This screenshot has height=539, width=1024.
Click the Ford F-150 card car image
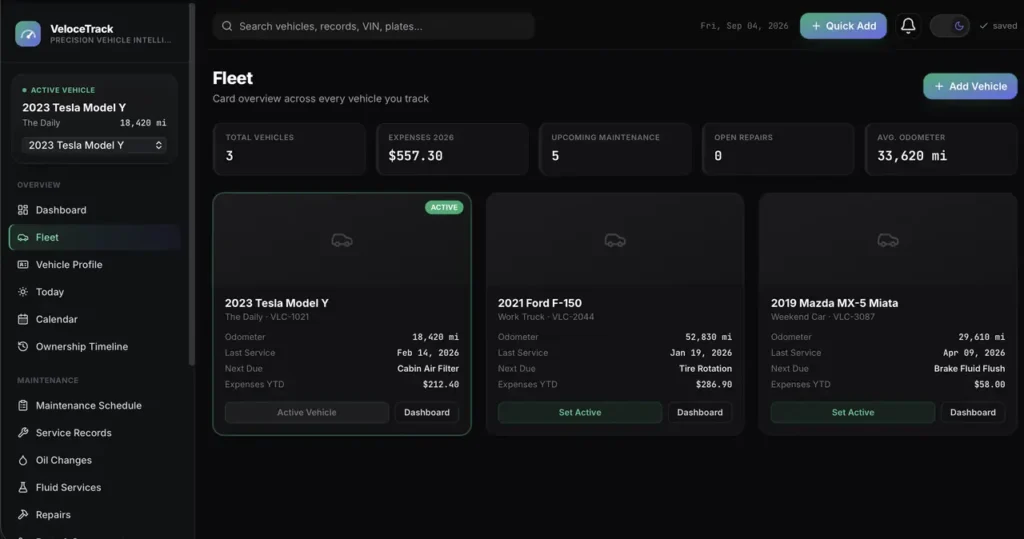point(615,240)
